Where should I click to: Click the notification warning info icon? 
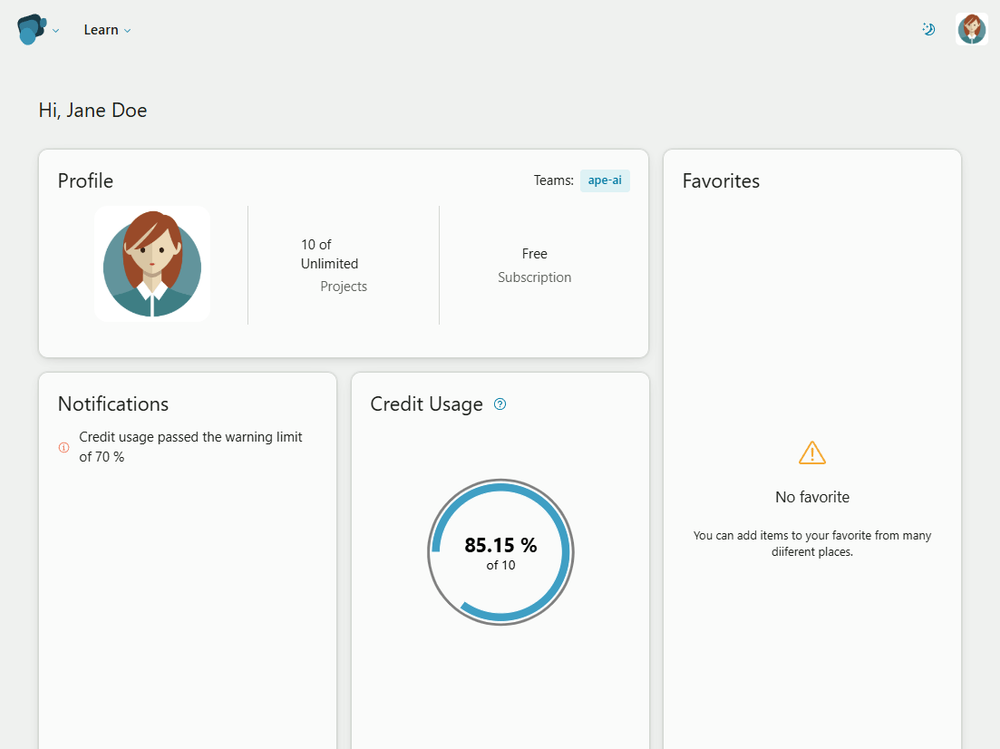point(64,447)
